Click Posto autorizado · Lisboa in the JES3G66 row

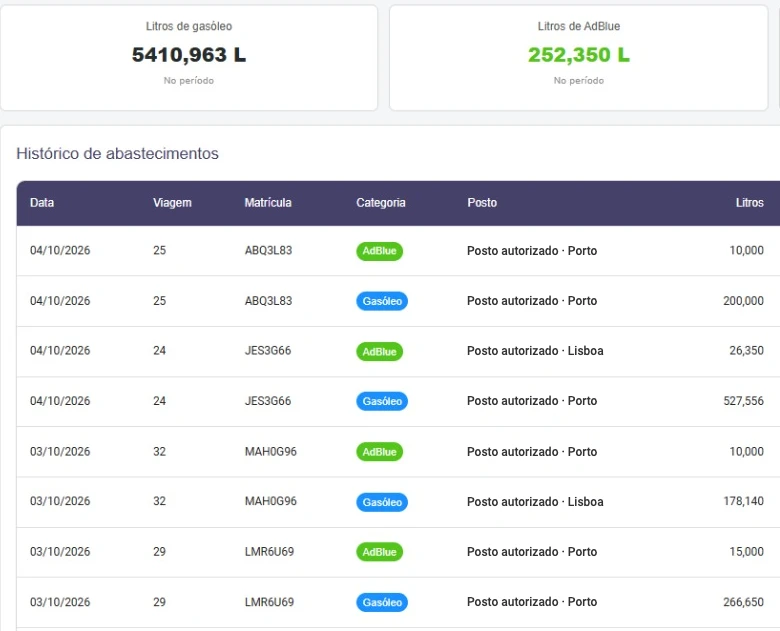click(x=535, y=351)
